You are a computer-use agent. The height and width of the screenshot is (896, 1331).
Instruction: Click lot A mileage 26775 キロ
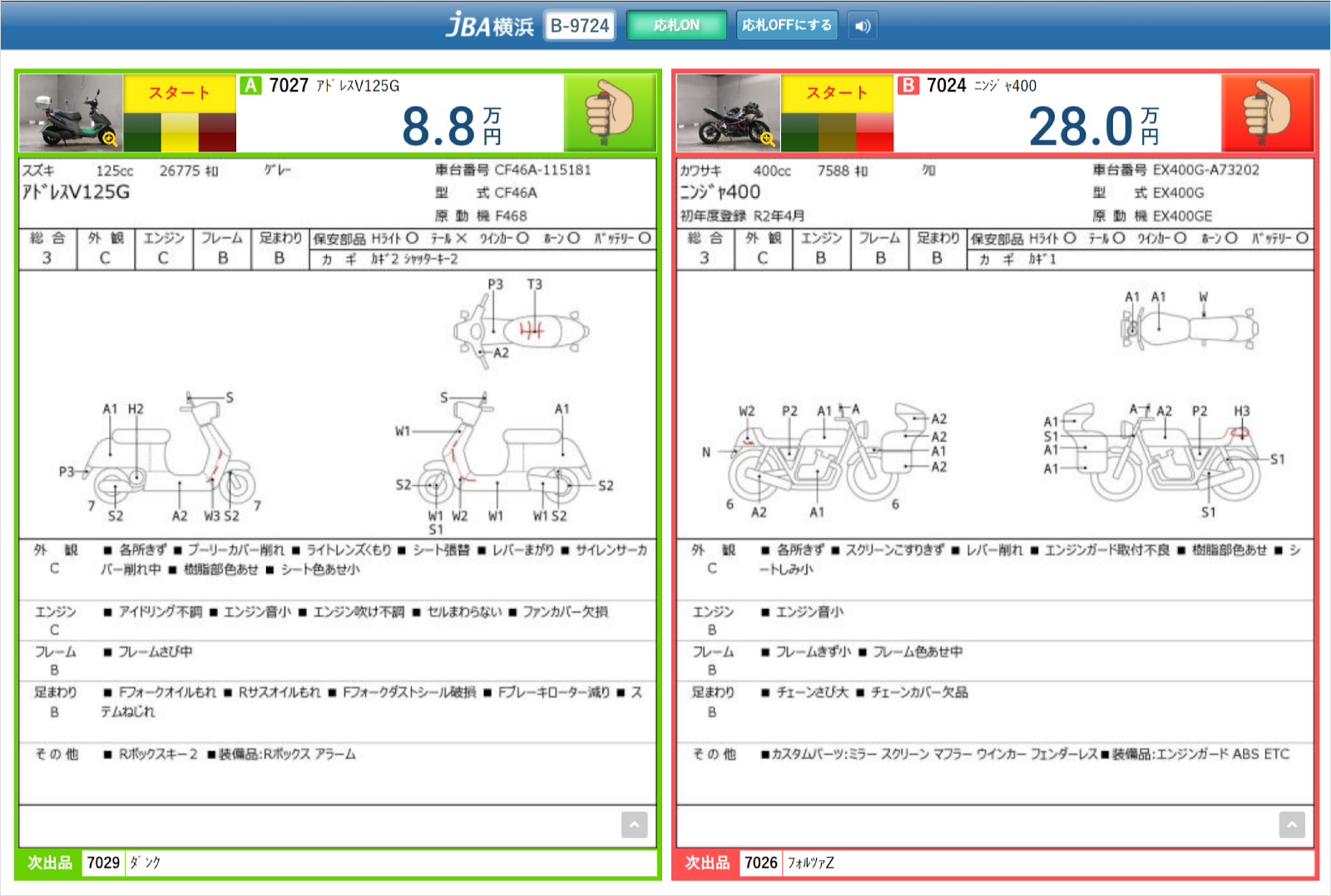coord(189,171)
